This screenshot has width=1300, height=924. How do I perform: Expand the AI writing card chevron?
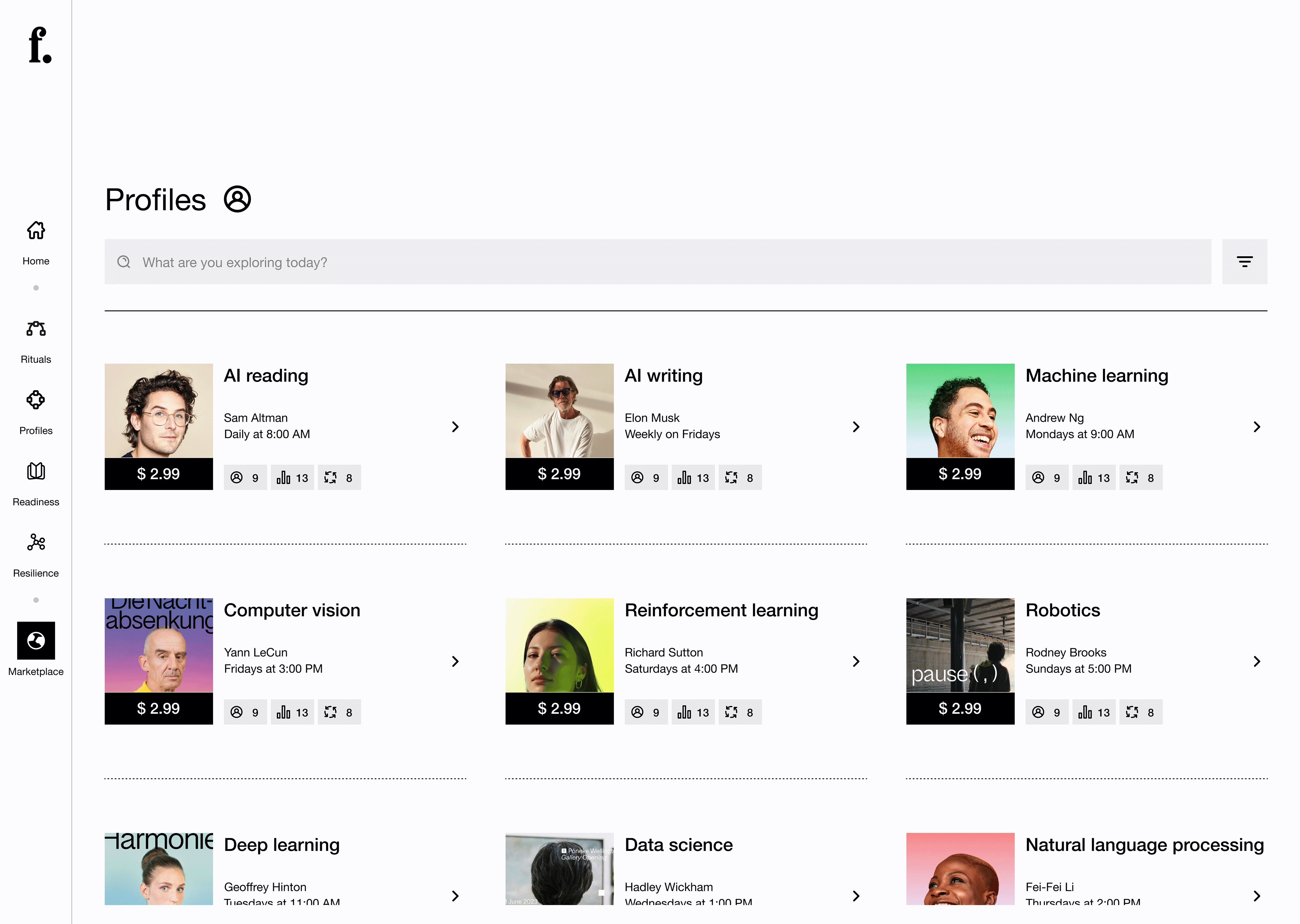pos(856,427)
